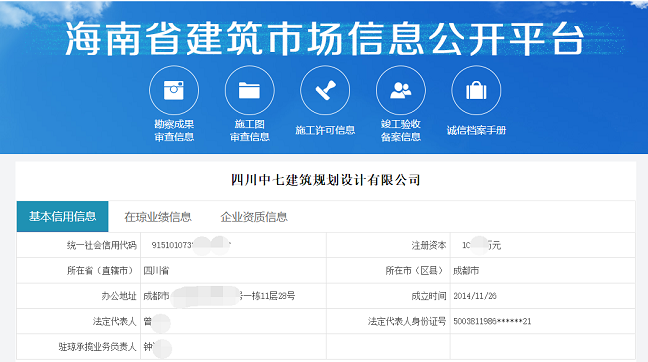Click the Hainan contact name starting with 钟

(x=157, y=347)
